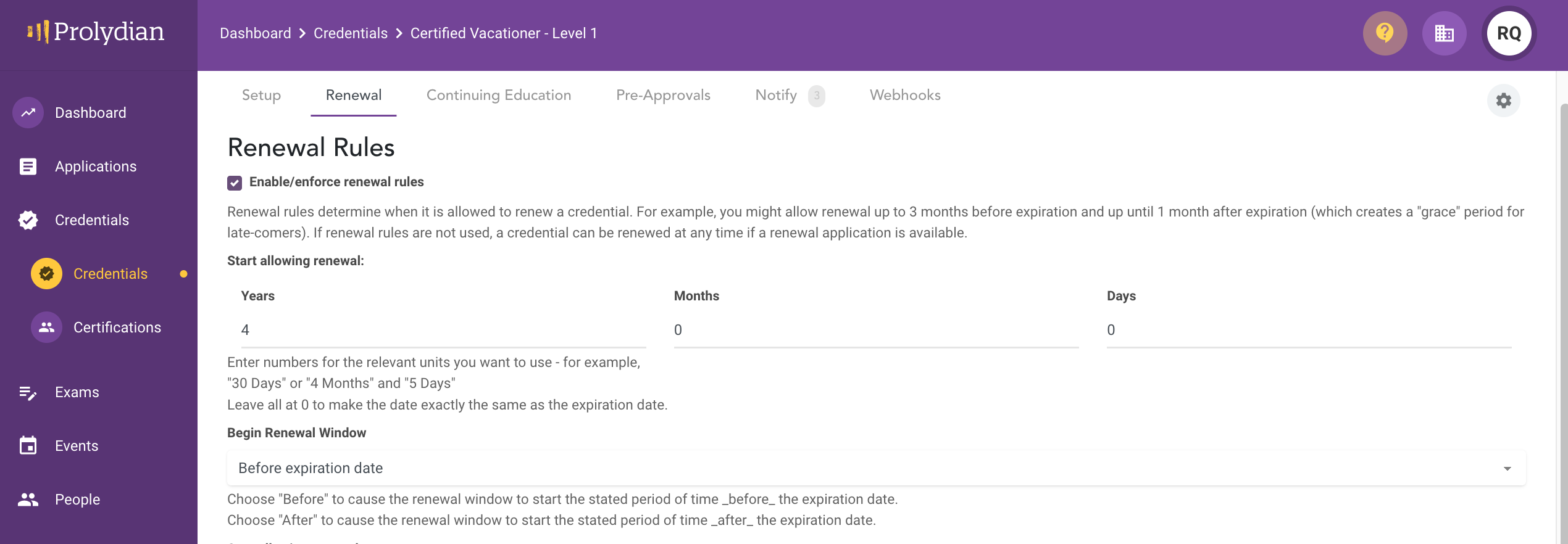Click the settings gear icon
Viewport: 1568px width, 544px height.
(x=1504, y=101)
